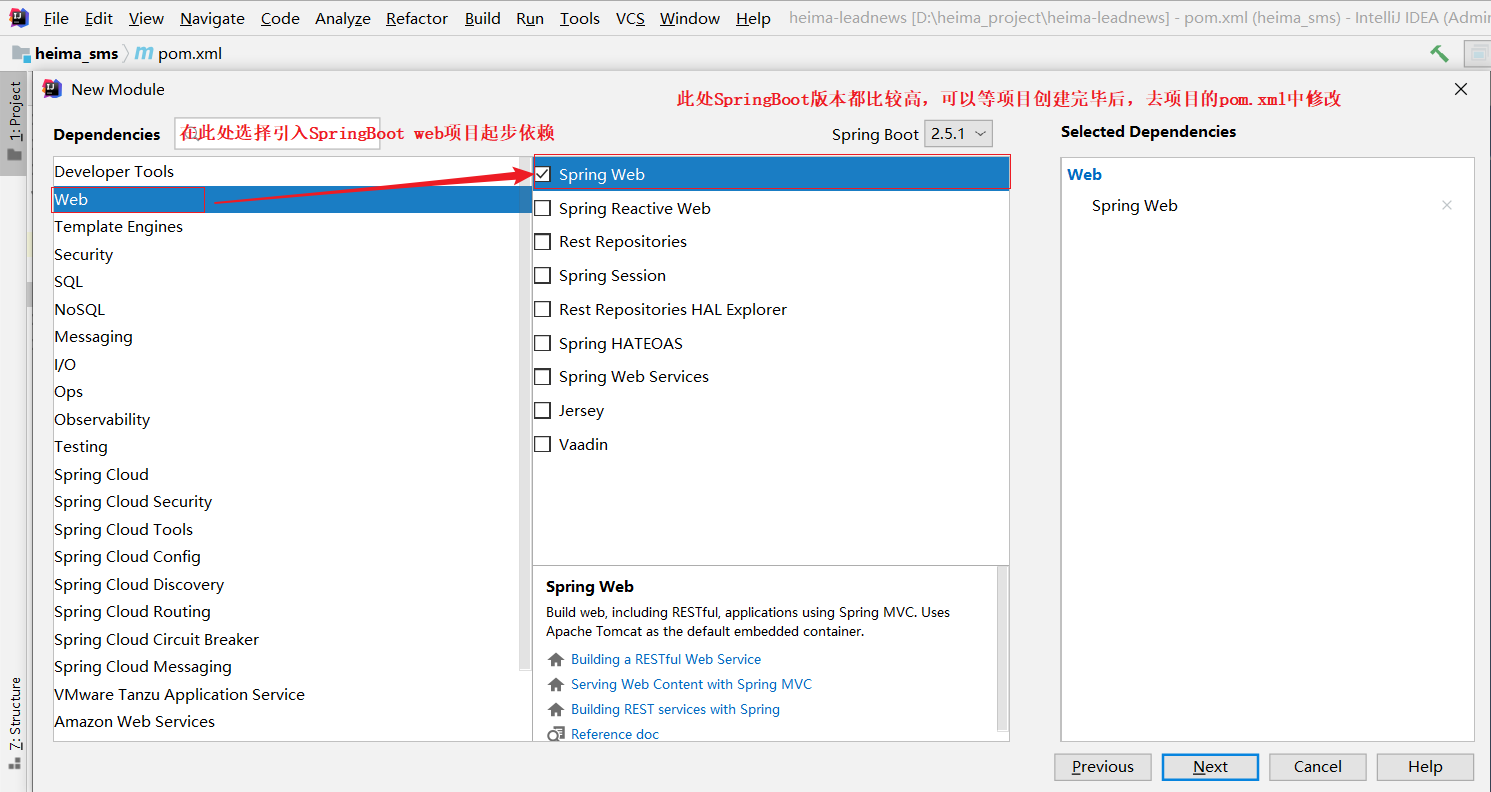The height and width of the screenshot is (792, 1491).
Task: Check Rest Repositories HAL Explorer
Action: pos(543,309)
